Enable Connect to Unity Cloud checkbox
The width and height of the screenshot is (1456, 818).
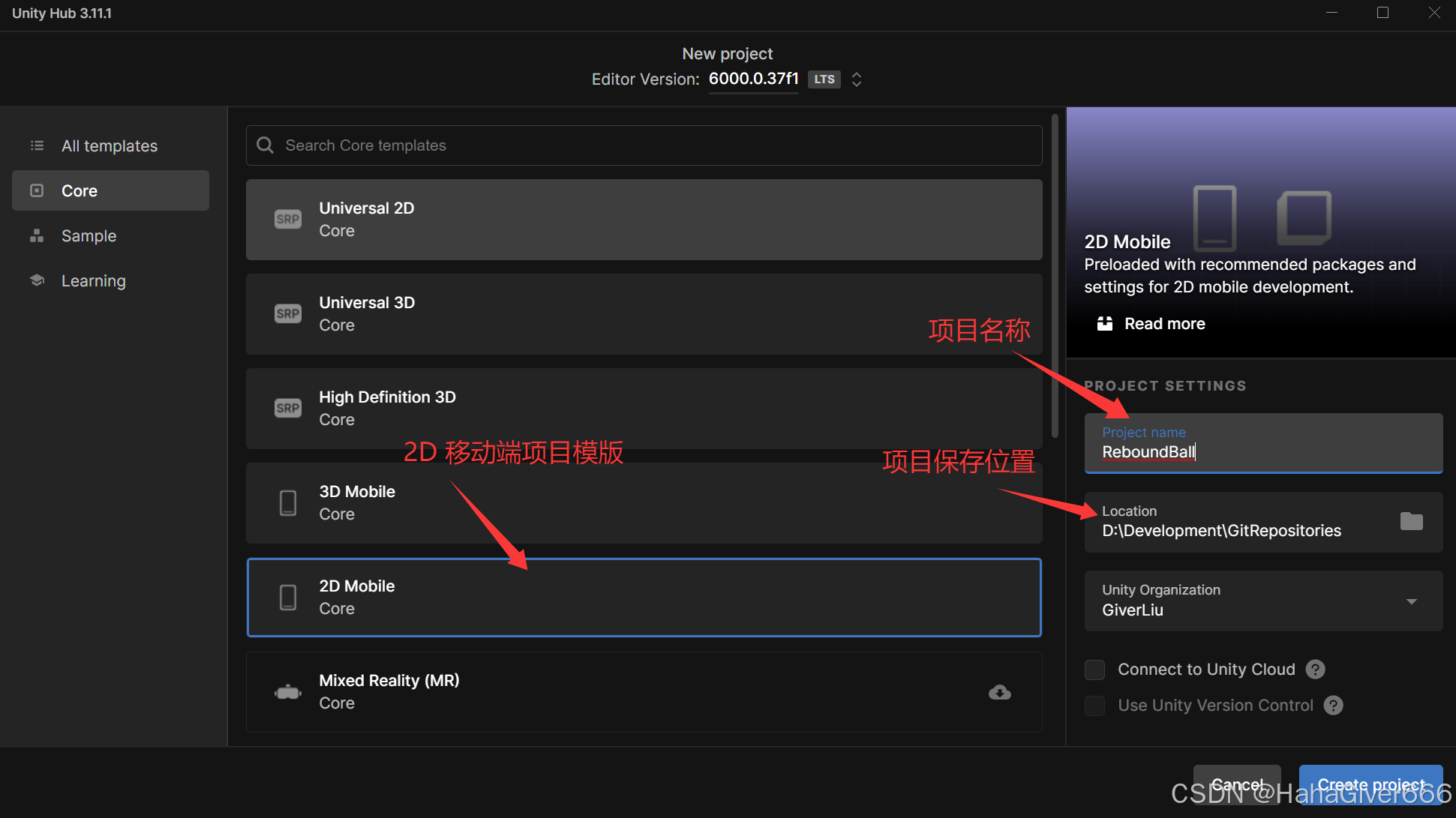[x=1095, y=670]
